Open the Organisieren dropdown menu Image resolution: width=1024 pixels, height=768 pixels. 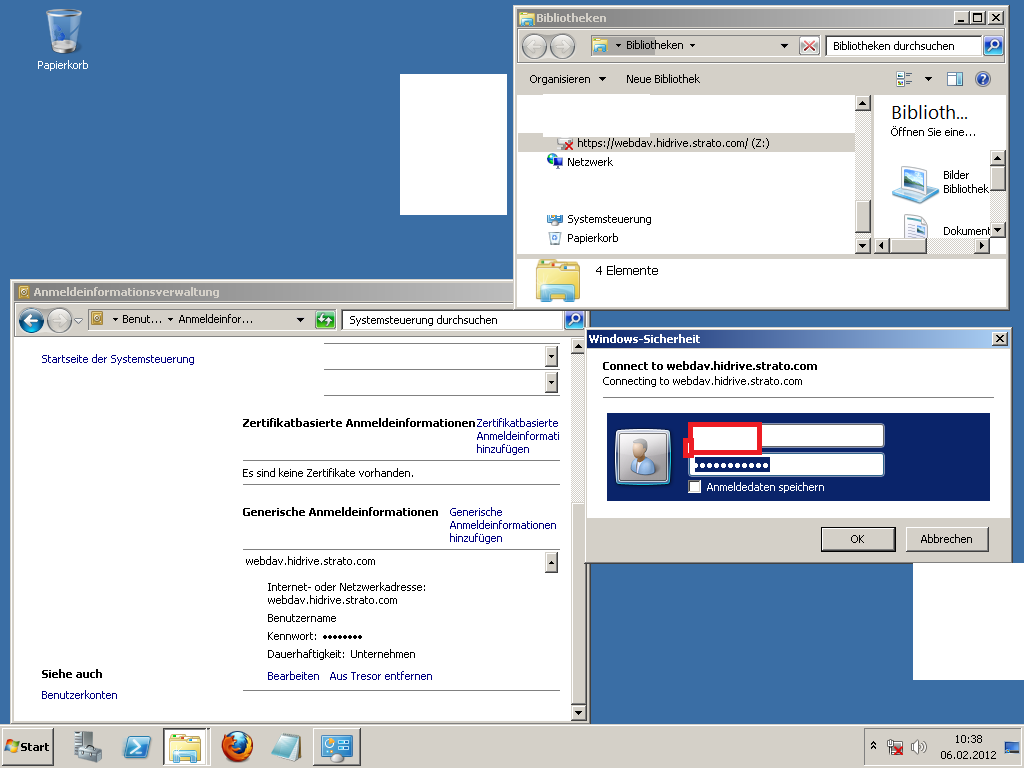coord(568,79)
